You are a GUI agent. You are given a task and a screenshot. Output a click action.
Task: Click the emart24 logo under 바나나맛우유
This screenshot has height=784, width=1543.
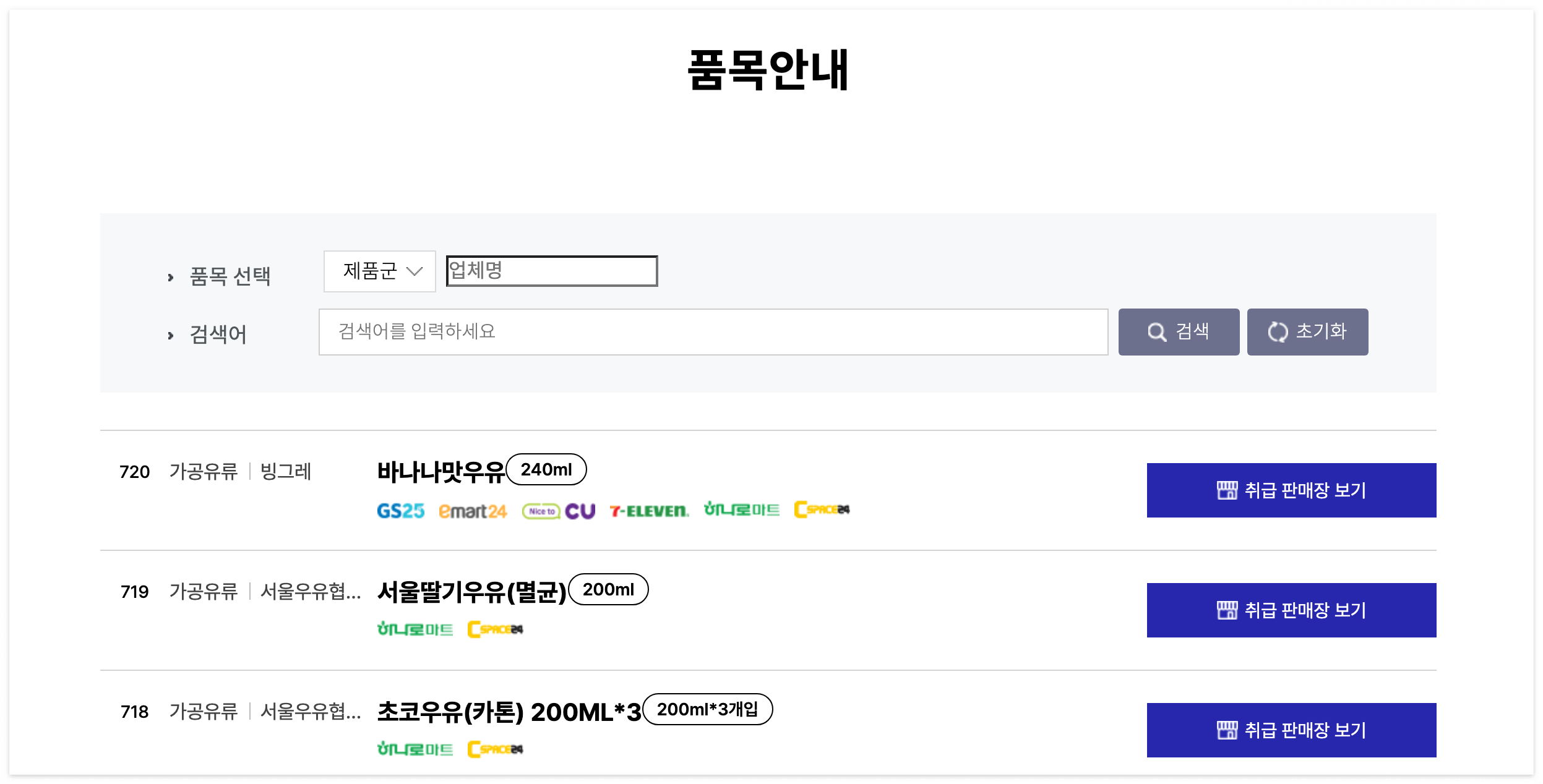click(473, 511)
